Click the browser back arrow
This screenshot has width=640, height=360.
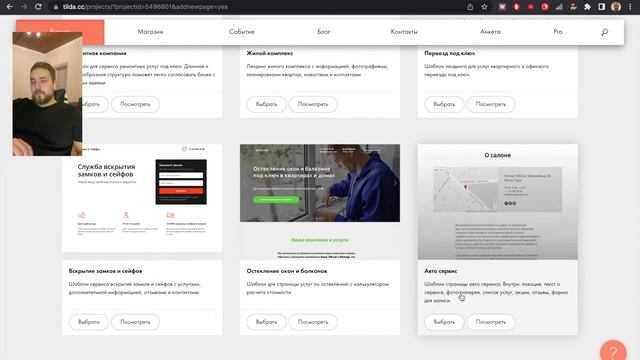click(x=10, y=7)
